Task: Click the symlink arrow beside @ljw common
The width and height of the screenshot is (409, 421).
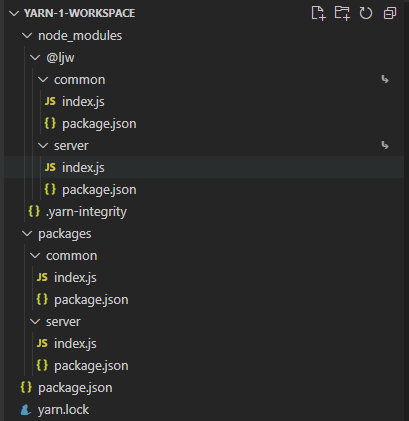Action: pyautogui.click(x=385, y=79)
